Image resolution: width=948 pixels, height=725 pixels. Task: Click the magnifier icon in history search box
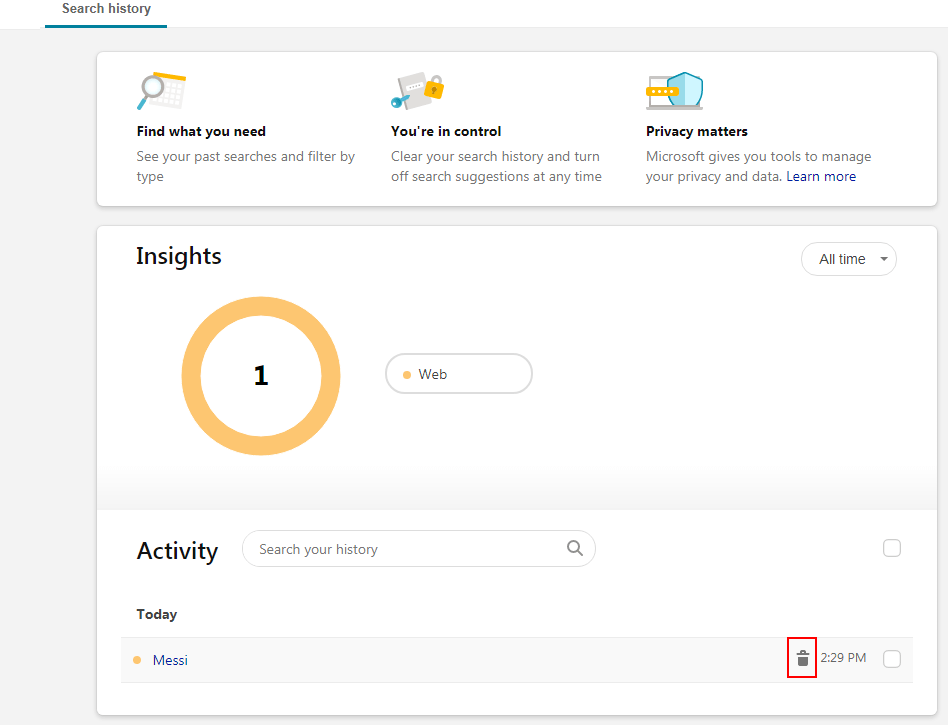(x=574, y=548)
